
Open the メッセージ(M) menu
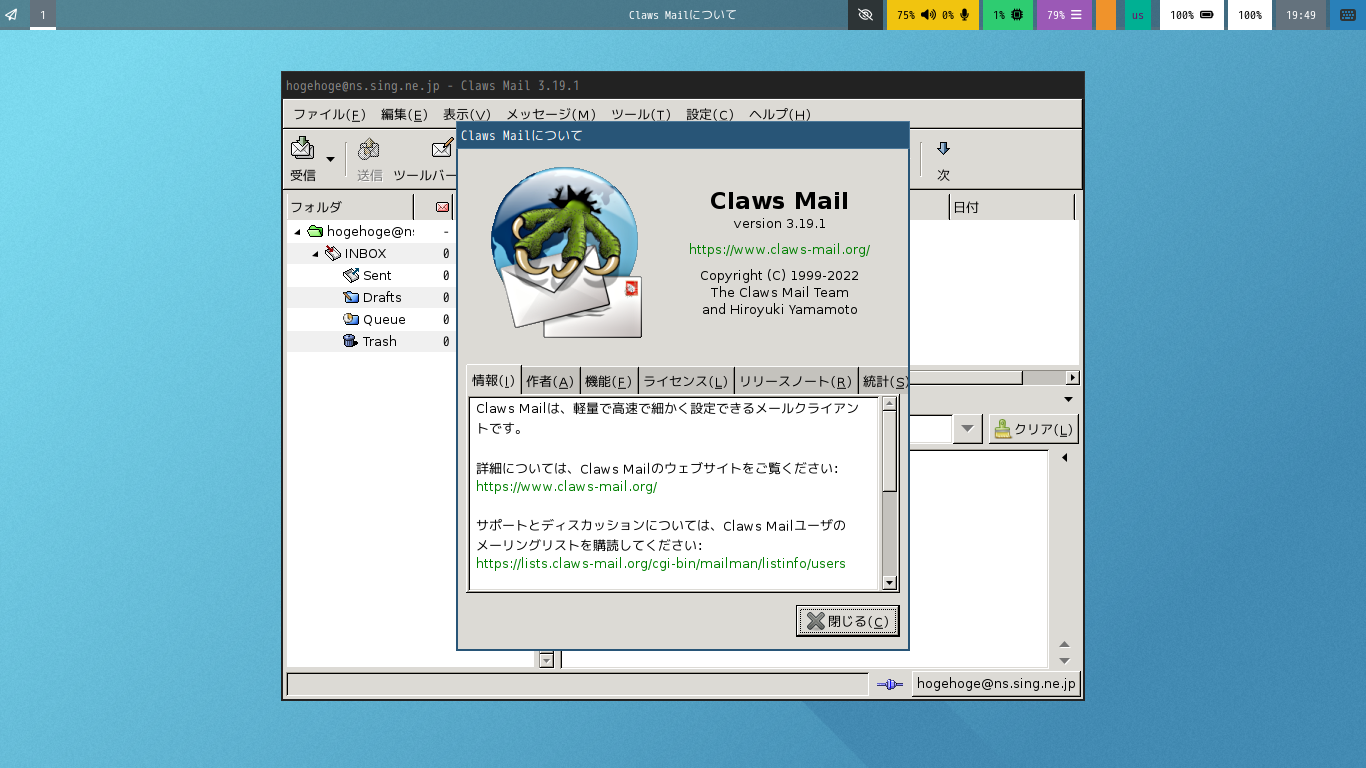pyautogui.click(x=551, y=114)
